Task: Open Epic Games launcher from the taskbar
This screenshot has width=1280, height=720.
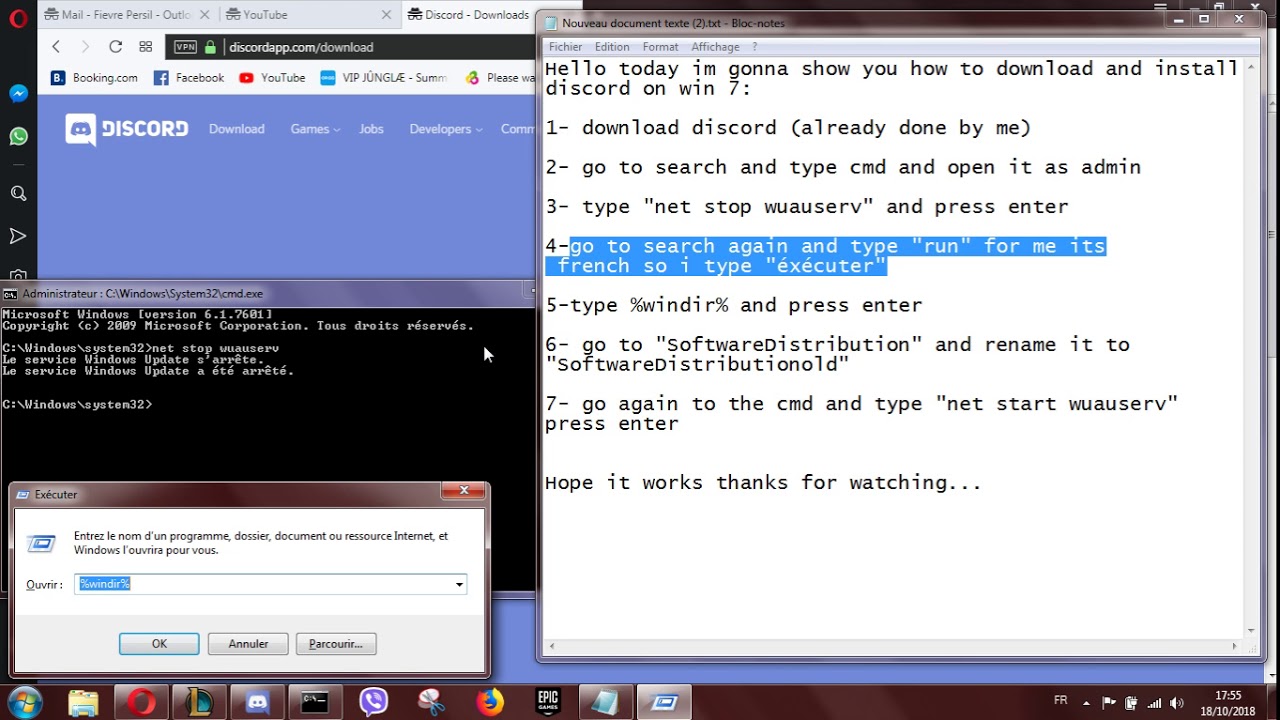Action: 548,702
